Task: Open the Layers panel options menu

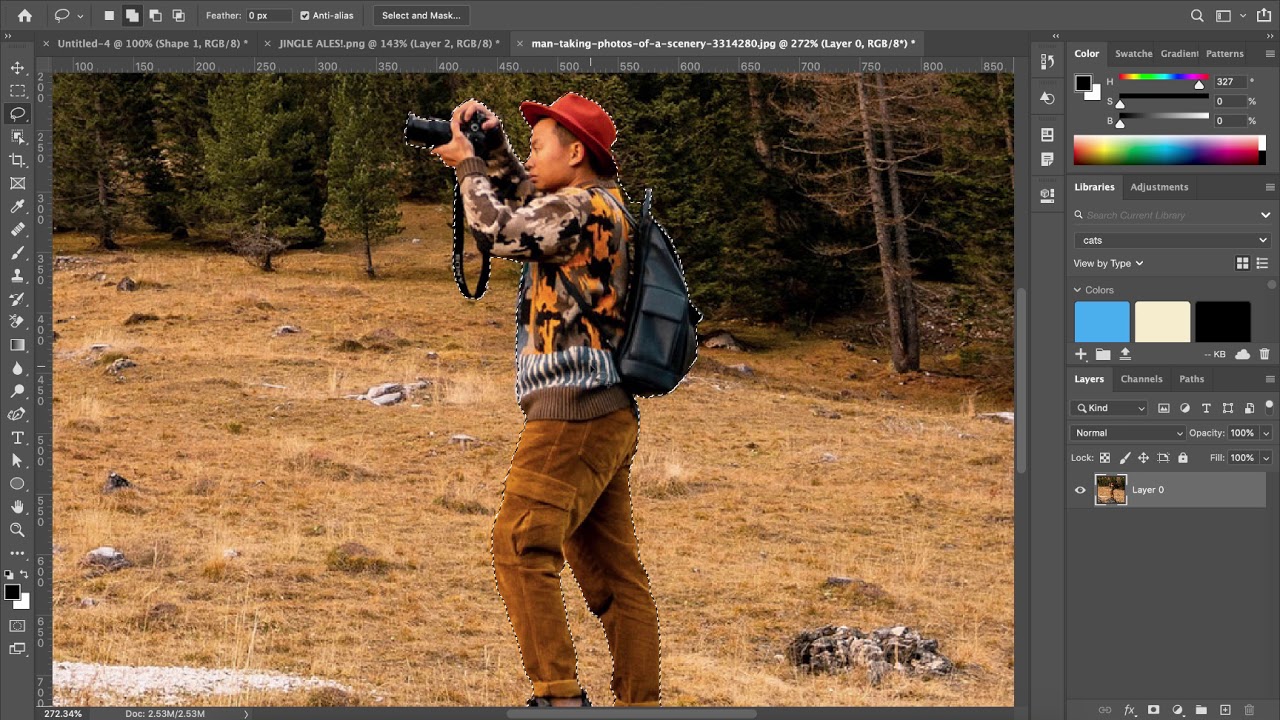Action: coord(1270,379)
